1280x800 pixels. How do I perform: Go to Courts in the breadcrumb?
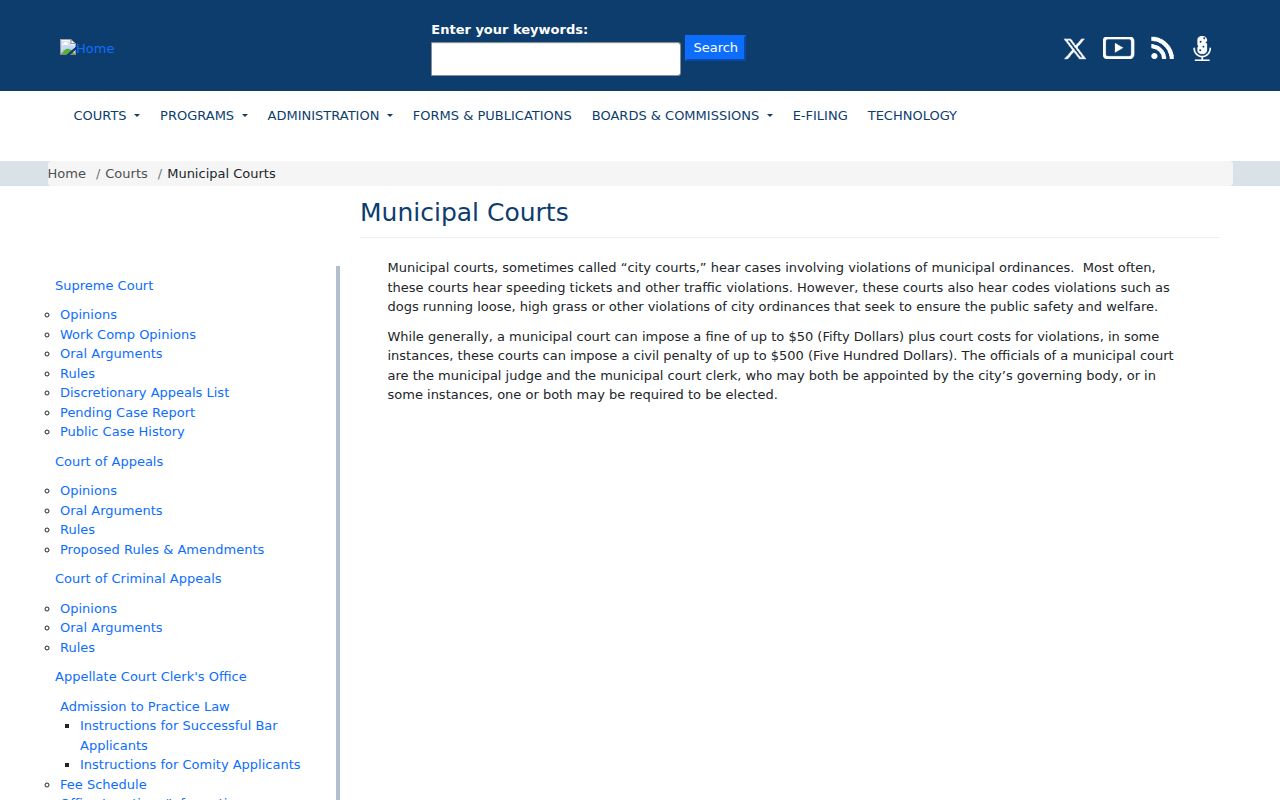(126, 173)
